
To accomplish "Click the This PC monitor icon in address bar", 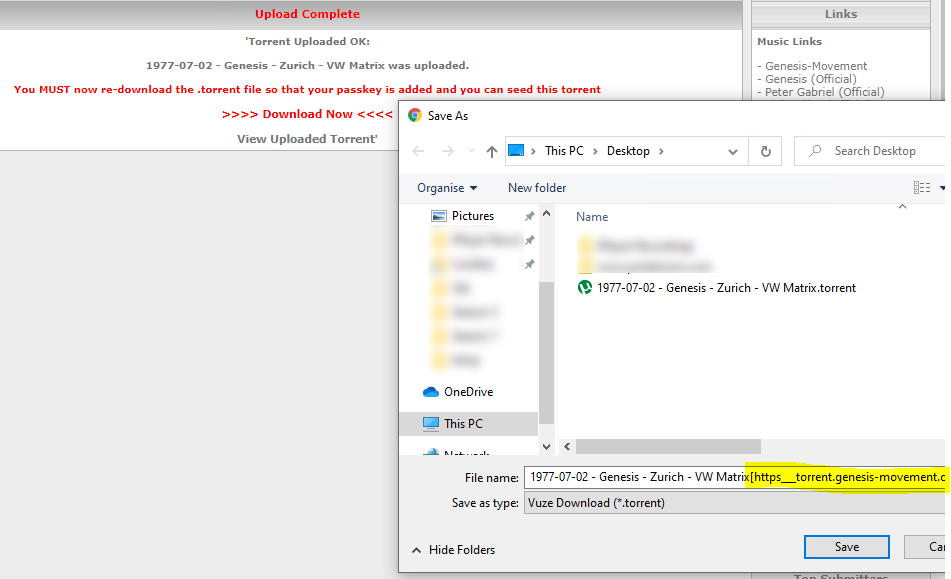I will pos(516,150).
